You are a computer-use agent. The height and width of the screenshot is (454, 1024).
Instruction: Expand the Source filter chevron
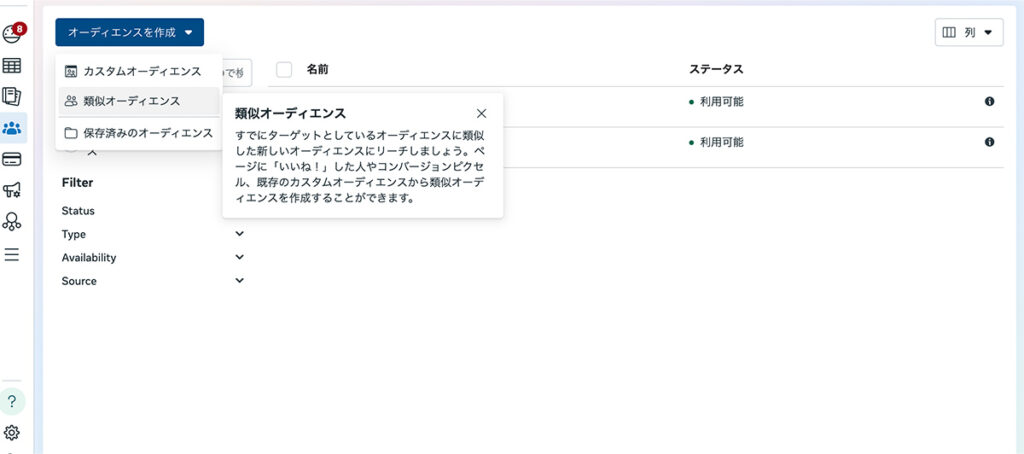[240, 281]
